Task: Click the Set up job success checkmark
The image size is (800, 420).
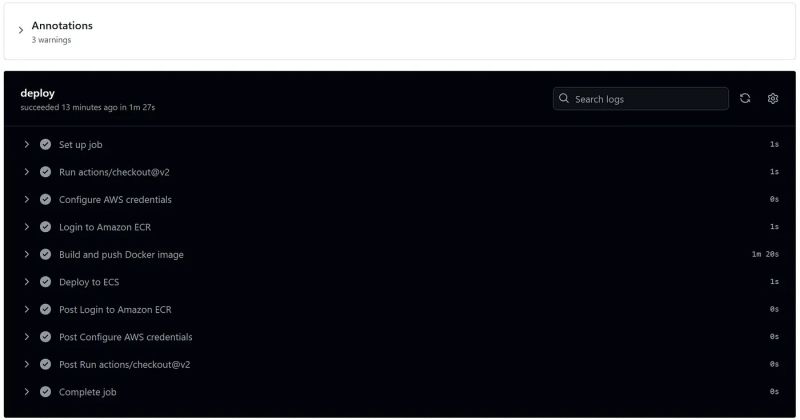Action: (x=45, y=144)
